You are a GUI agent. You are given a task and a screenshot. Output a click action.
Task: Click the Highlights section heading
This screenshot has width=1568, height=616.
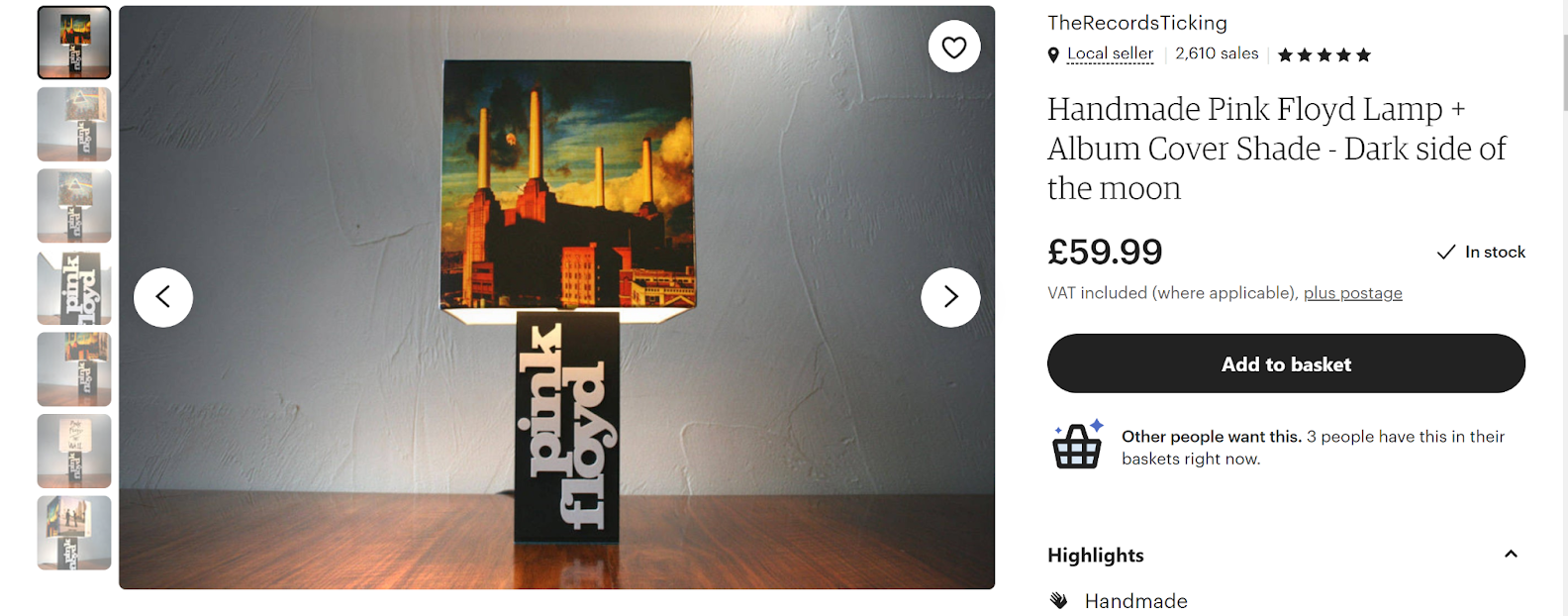[1096, 556]
